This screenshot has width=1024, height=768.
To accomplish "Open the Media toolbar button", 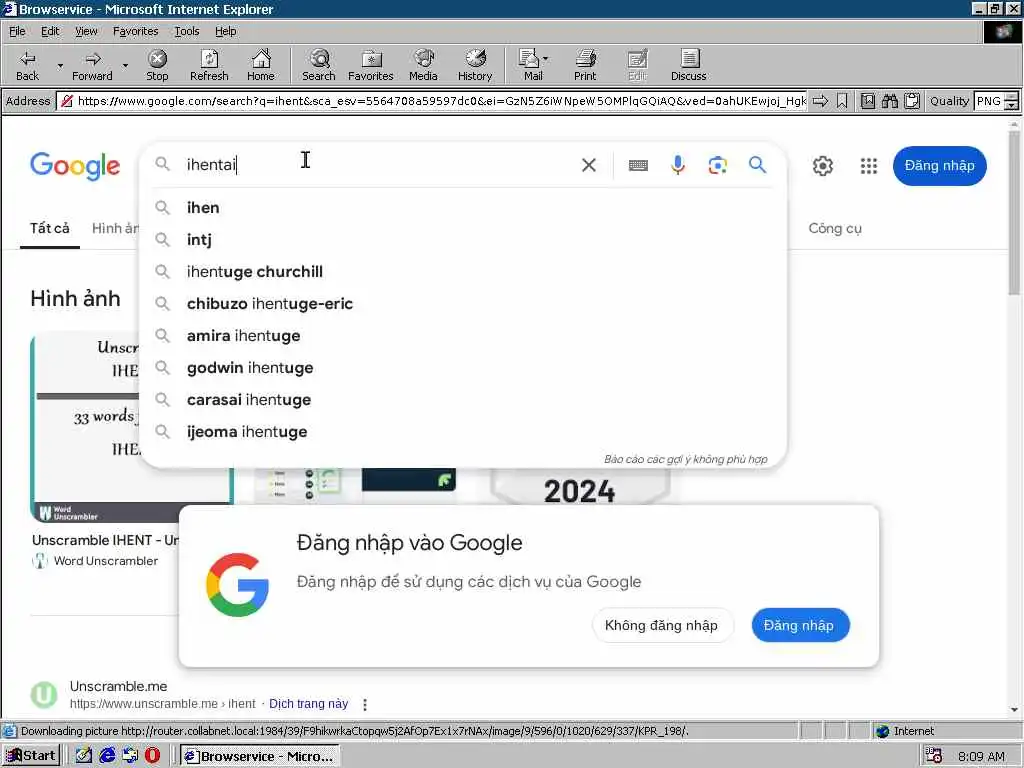I will (423, 65).
